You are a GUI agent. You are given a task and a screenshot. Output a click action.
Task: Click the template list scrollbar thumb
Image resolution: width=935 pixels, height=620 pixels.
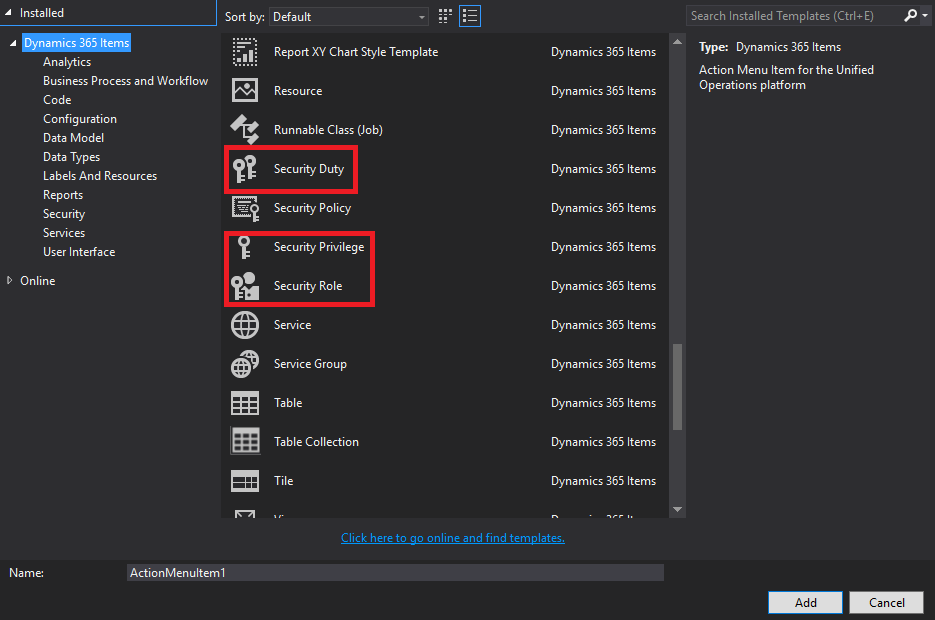[x=677, y=386]
